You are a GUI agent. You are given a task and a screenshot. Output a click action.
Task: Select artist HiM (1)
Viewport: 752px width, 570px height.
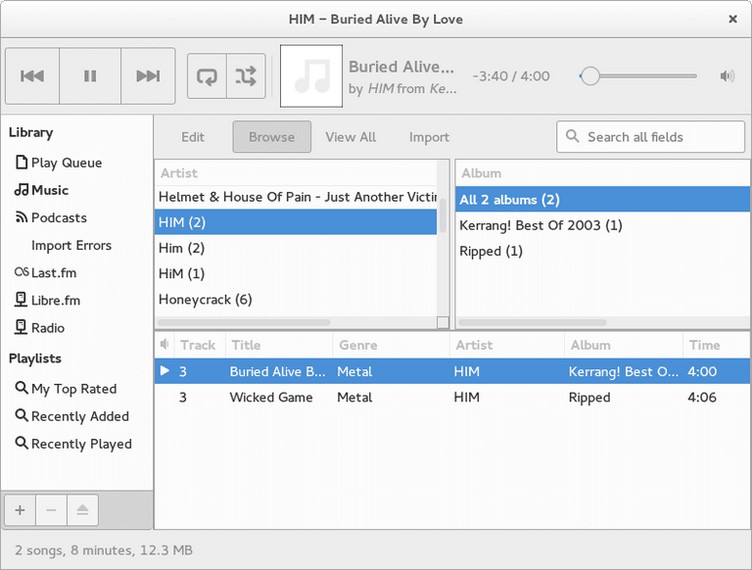296,273
